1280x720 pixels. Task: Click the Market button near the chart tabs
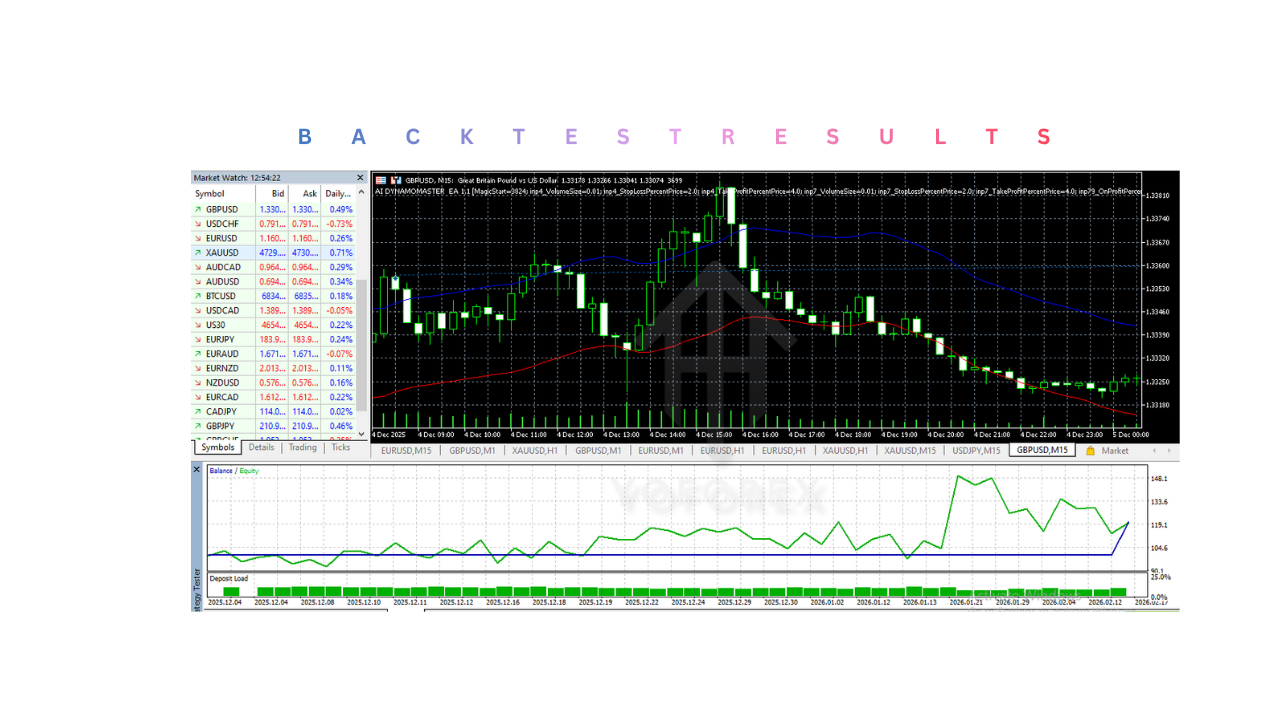click(x=1115, y=450)
